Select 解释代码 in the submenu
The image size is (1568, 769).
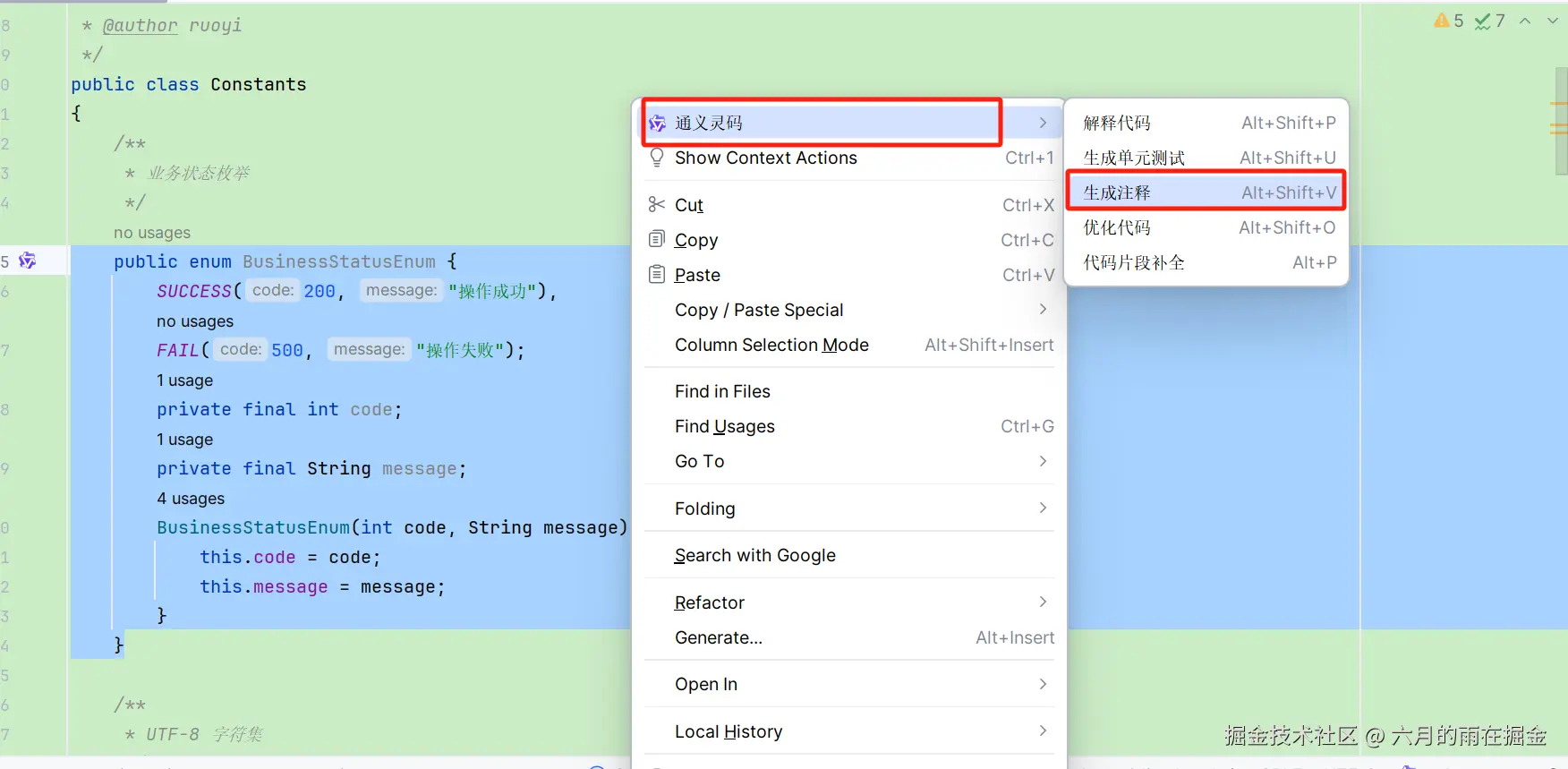pyautogui.click(x=1207, y=123)
